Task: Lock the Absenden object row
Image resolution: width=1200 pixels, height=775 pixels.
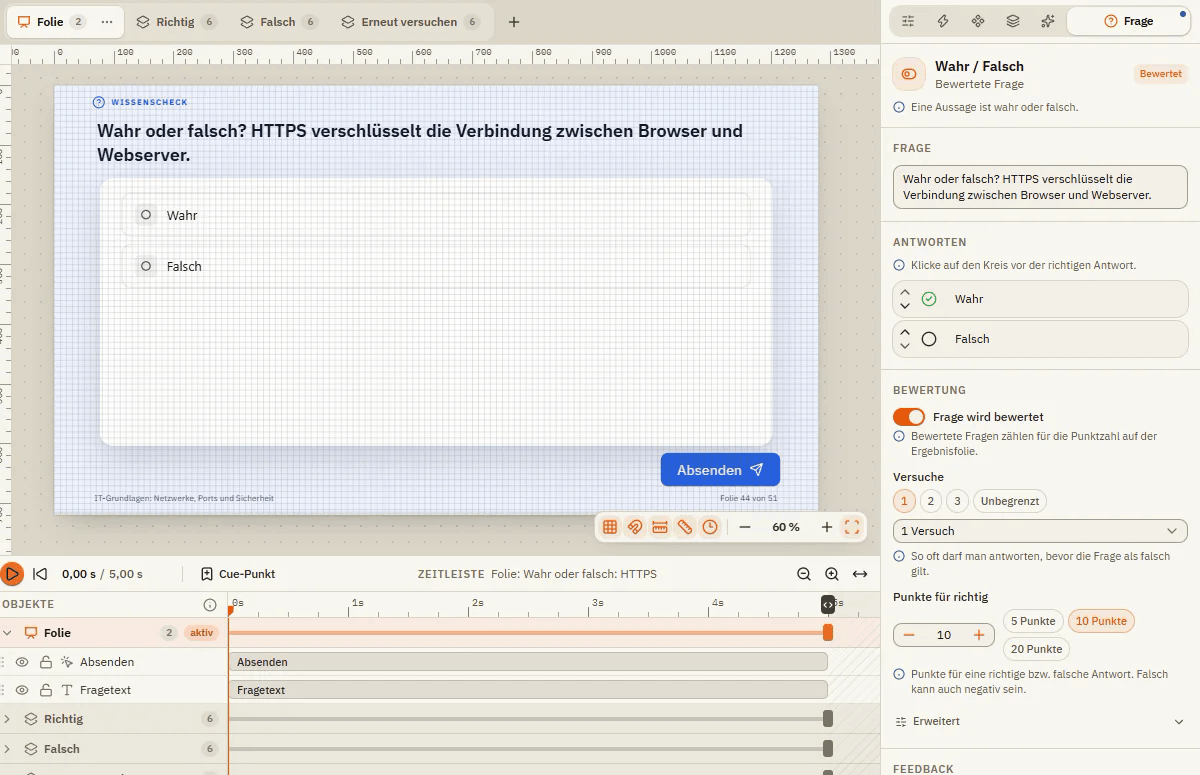Action: pyautogui.click(x=46, y=662)
